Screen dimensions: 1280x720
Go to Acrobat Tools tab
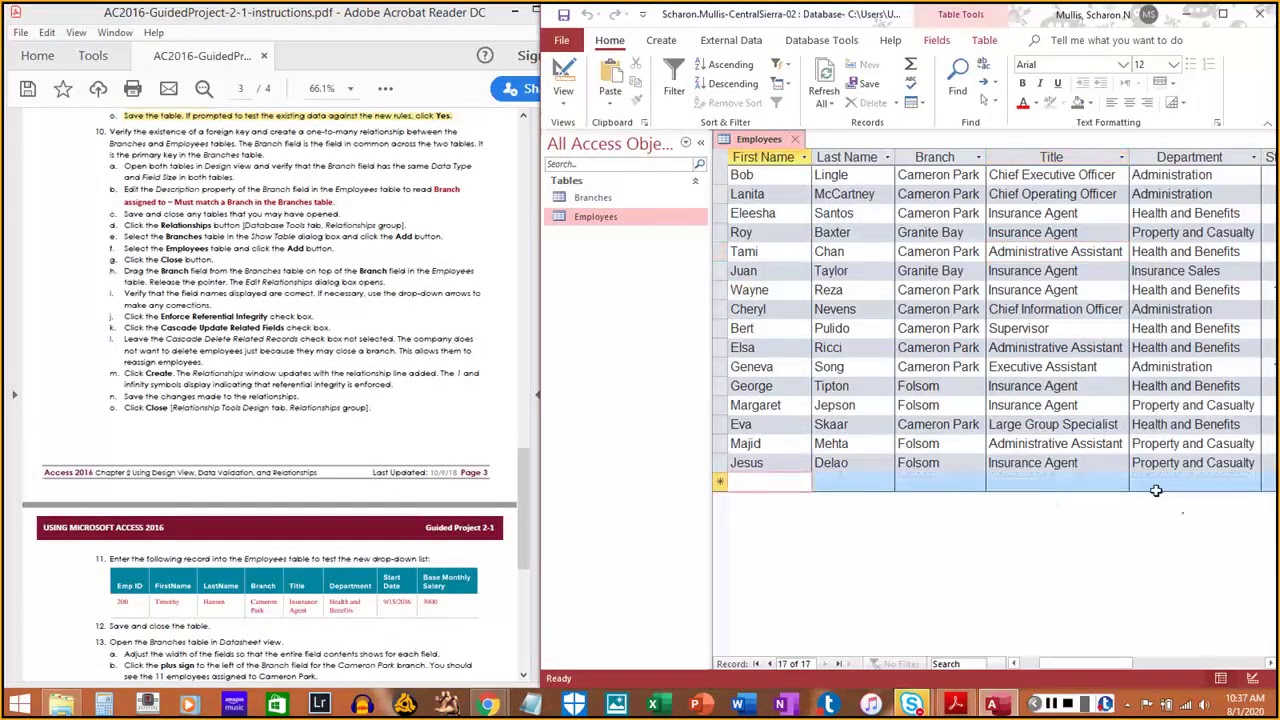click(93, 56)
